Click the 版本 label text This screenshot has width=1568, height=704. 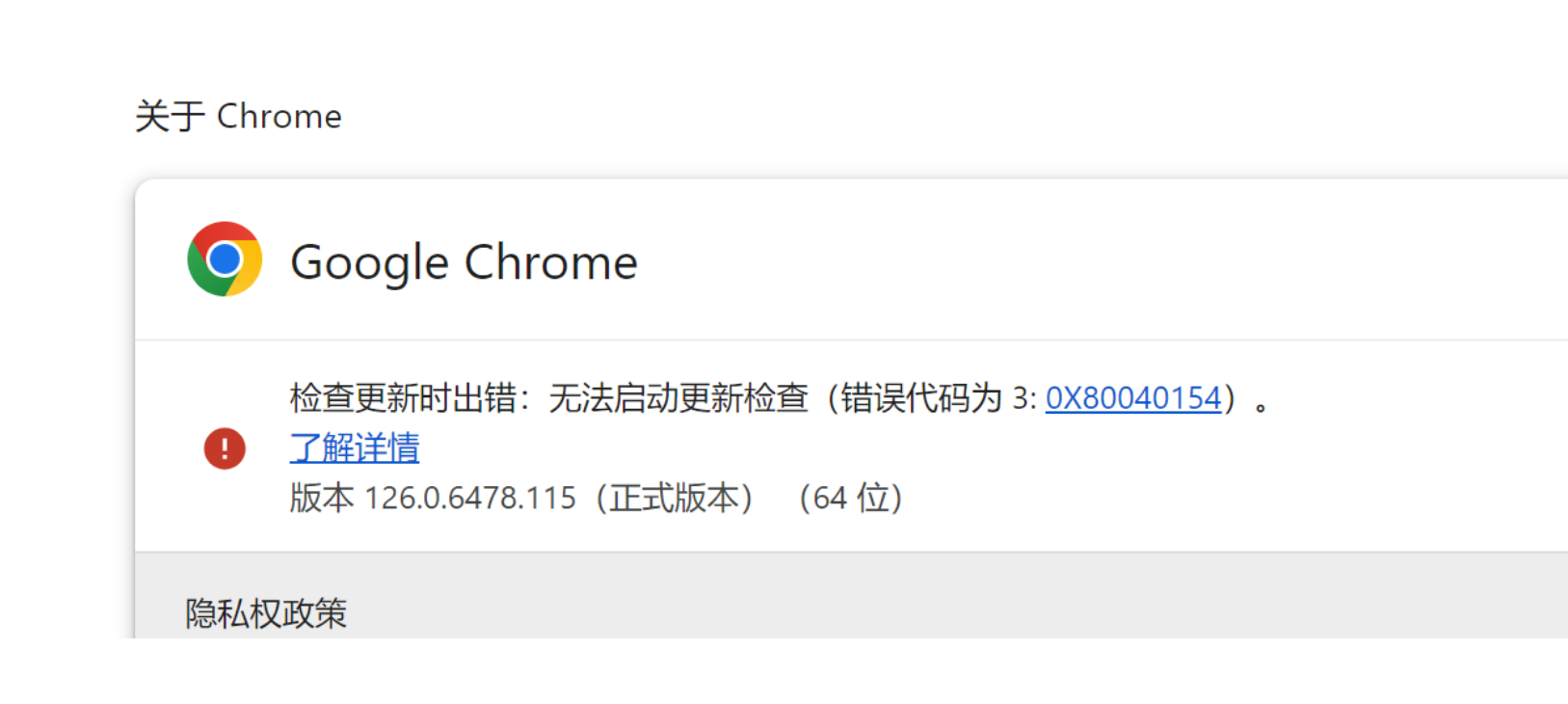tap(322, 499)
